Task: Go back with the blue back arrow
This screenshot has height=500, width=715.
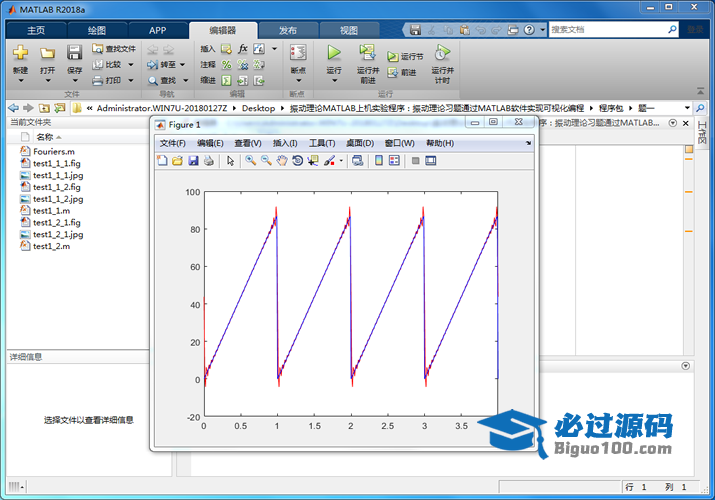Action: click(x=14, y=108)
